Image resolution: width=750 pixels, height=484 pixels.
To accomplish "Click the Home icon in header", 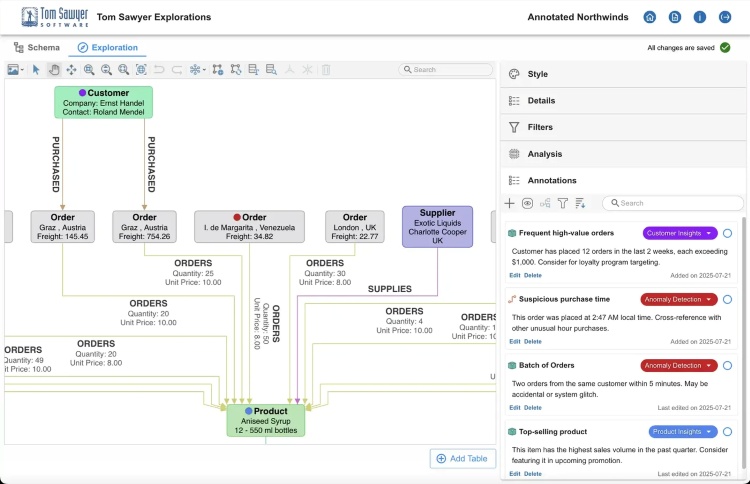I will [650, 17].
